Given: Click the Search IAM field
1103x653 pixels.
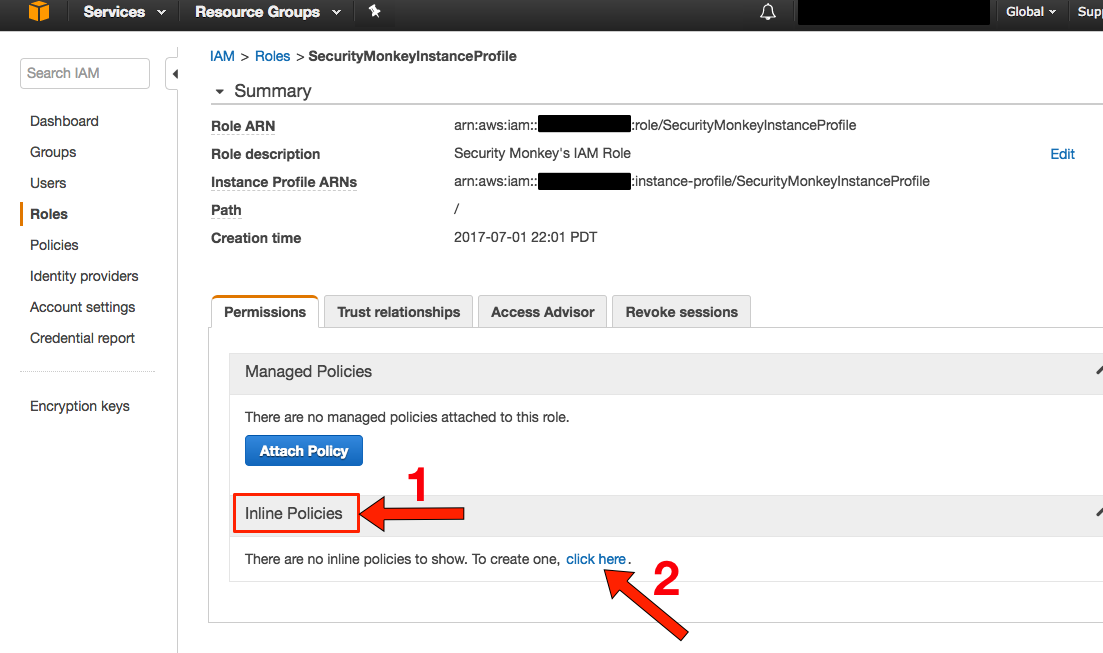Looking at the screenshot, I should [x=84, y=73].
